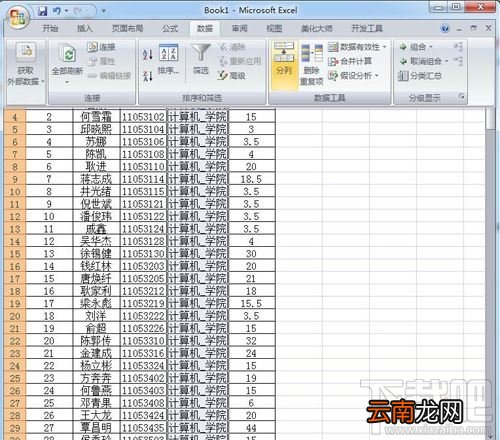
Task: Open the 排序 sort dialog
Action: [169, 59]
